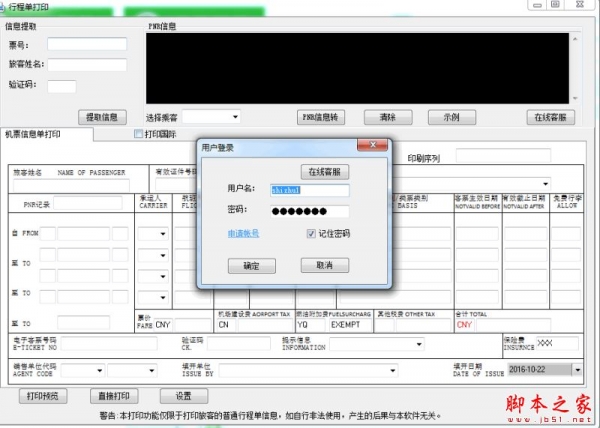600x428 pixels.
Task: Click 确定 button in login dialog
Action: (x=251, y=266)
